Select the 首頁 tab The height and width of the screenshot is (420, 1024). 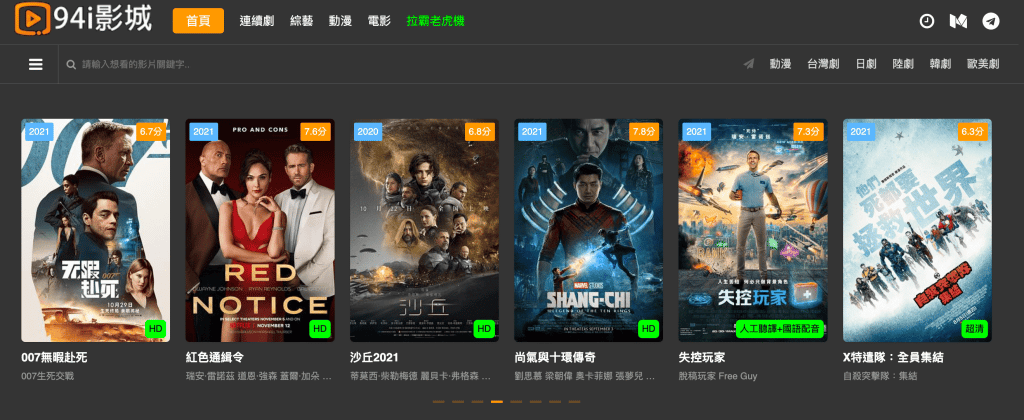pos(198,21)
